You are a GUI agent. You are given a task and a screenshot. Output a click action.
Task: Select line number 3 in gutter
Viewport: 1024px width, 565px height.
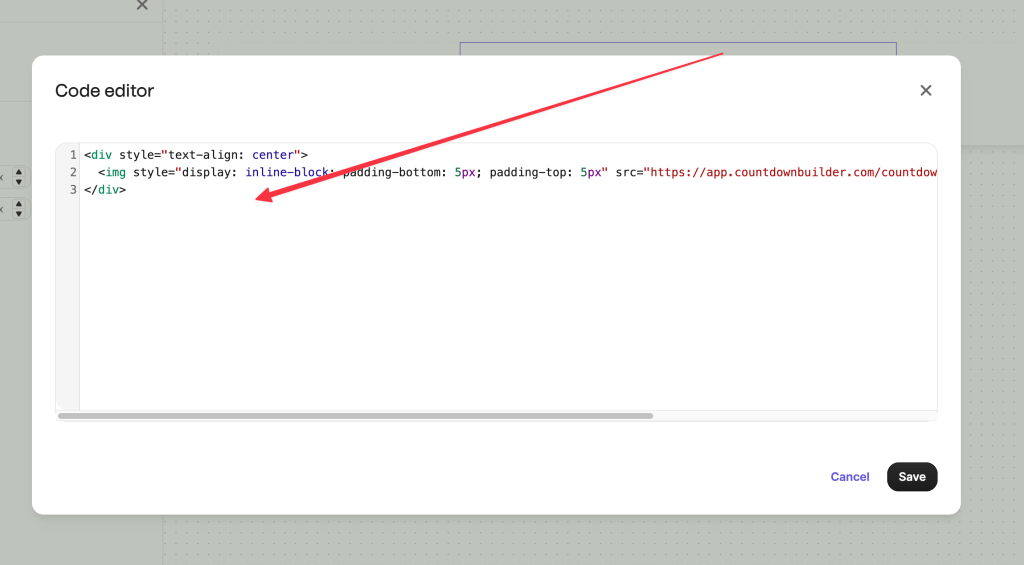[72, 189]
